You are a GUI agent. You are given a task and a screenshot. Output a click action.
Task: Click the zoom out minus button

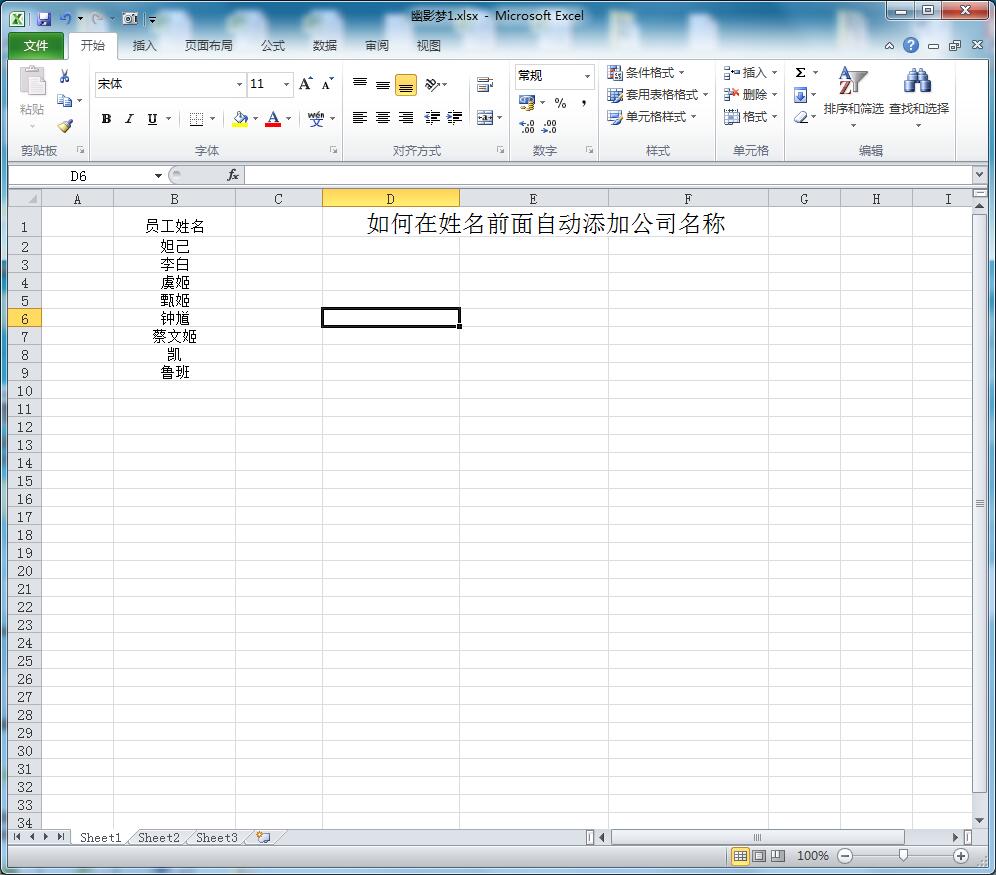pyautogui.click(x=845, y=856)
